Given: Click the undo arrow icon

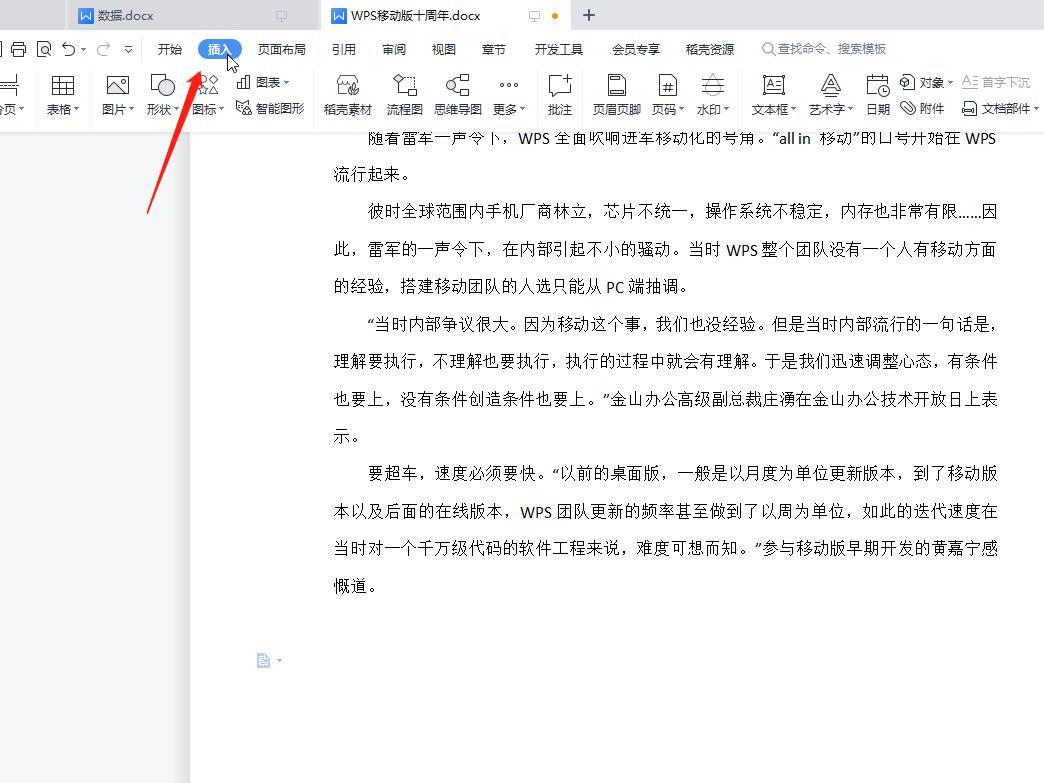Looking at the screenshot, I should coord(68,49).
